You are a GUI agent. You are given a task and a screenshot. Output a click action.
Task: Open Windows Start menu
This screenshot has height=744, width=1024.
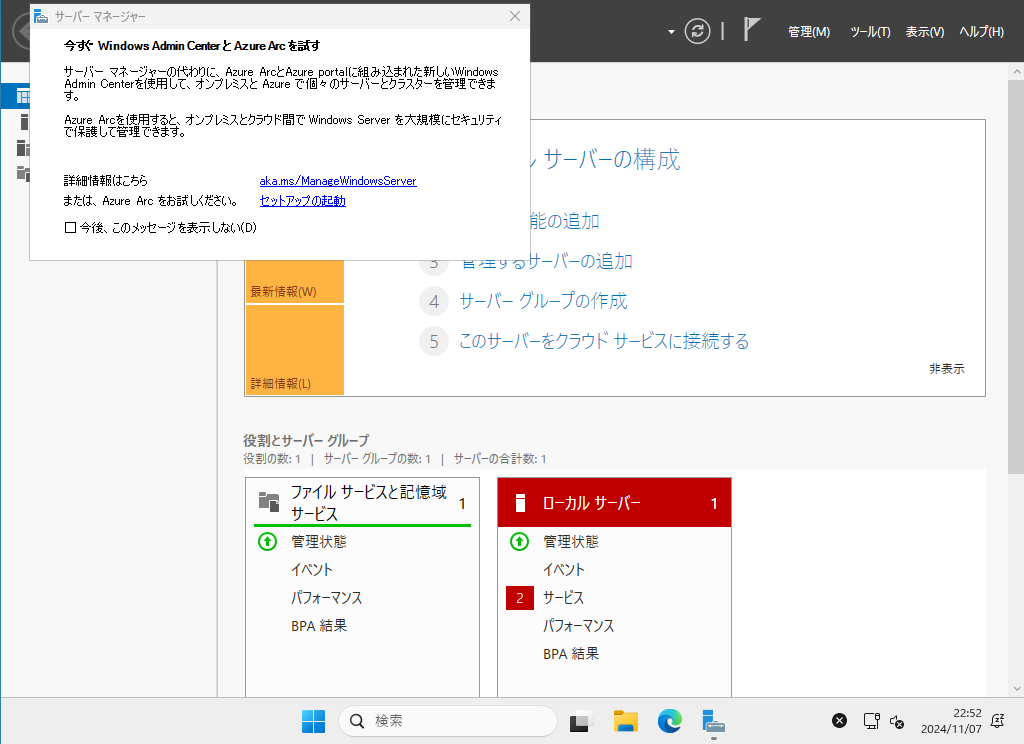coord(313,721)
